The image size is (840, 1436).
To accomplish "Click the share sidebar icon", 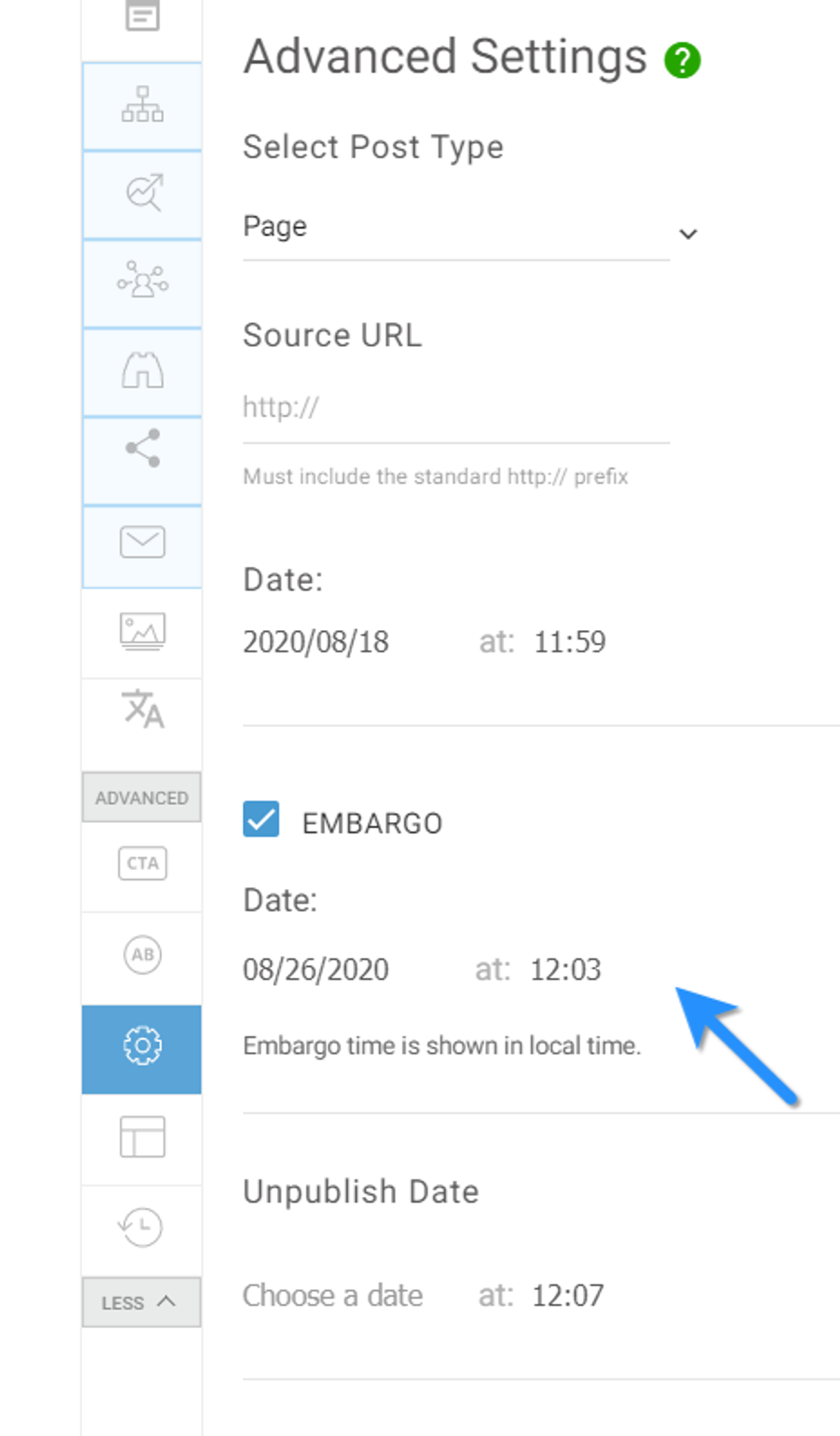I will pyautogui.click(x=142, y=448).
